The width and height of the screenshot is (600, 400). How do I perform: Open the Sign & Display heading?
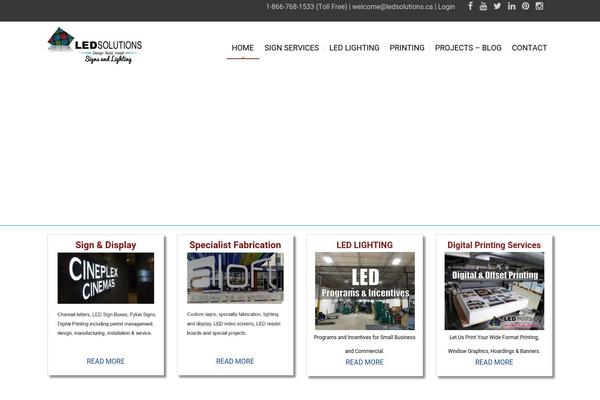tap(106, 245)
